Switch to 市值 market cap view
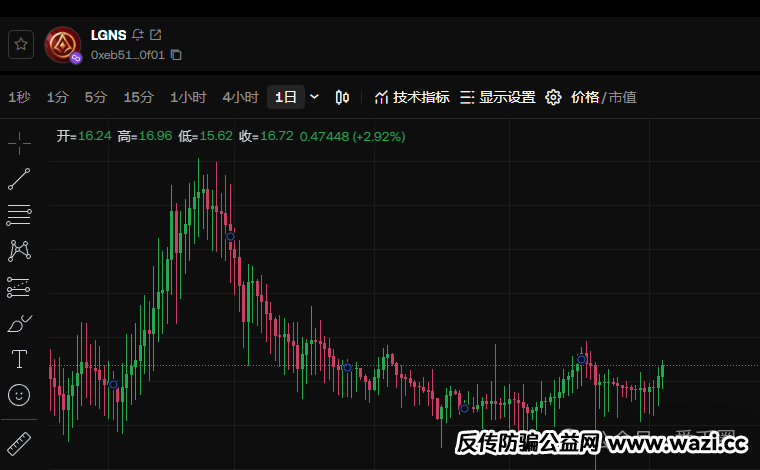The height and width of the screenshot is (470, 760). (622, 97)
